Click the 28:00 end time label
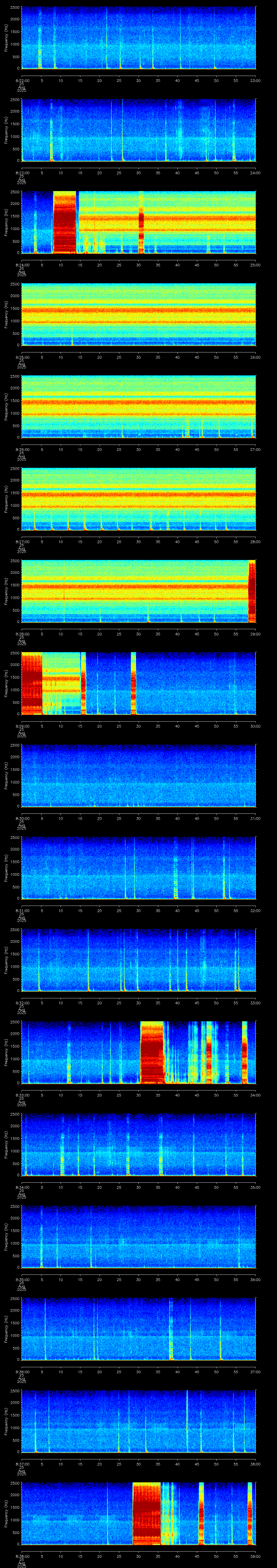 (x=255, y=542)
